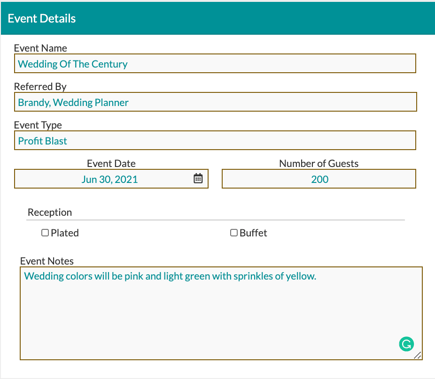Click the Number of Guests field

(x=319, y=179)
